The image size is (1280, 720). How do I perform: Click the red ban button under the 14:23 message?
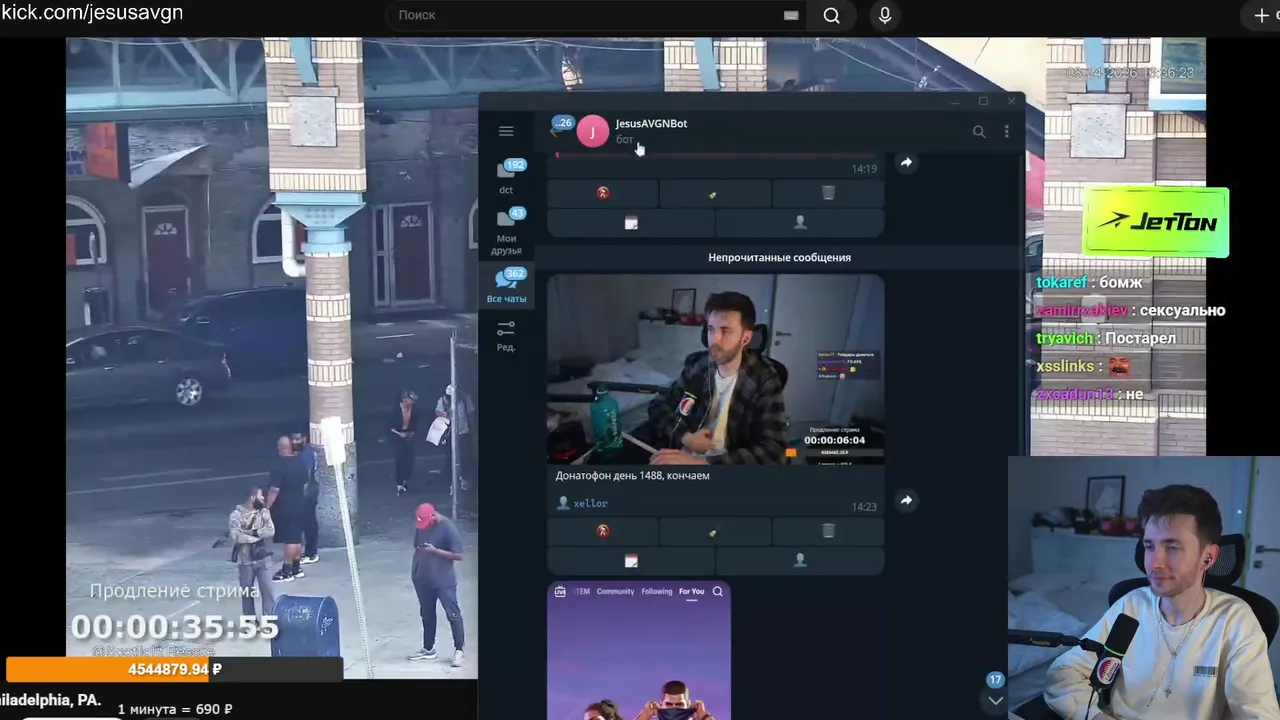pos(603,531)
